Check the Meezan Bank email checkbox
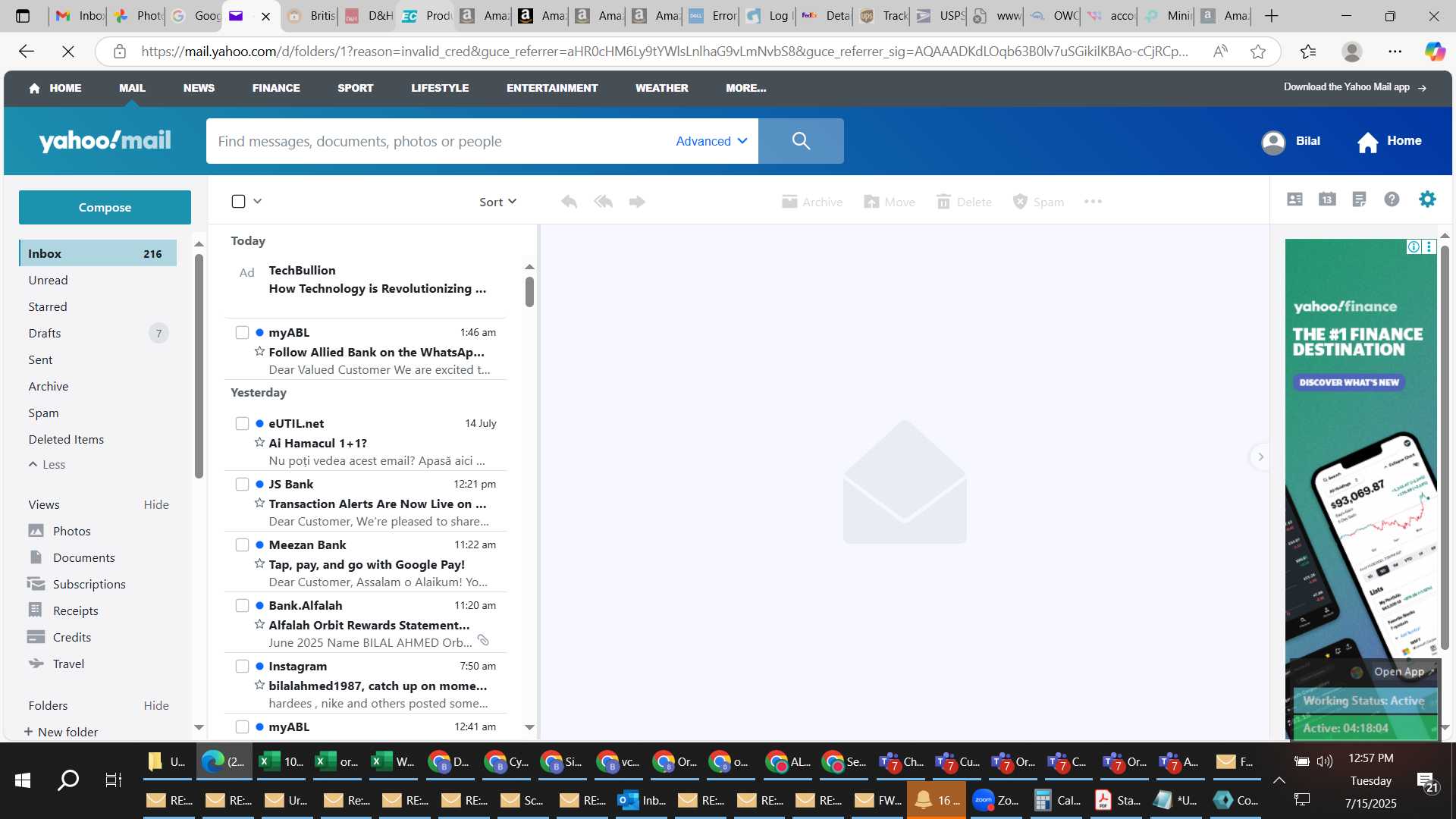The image size is (1456, 819). pos(242,545)
